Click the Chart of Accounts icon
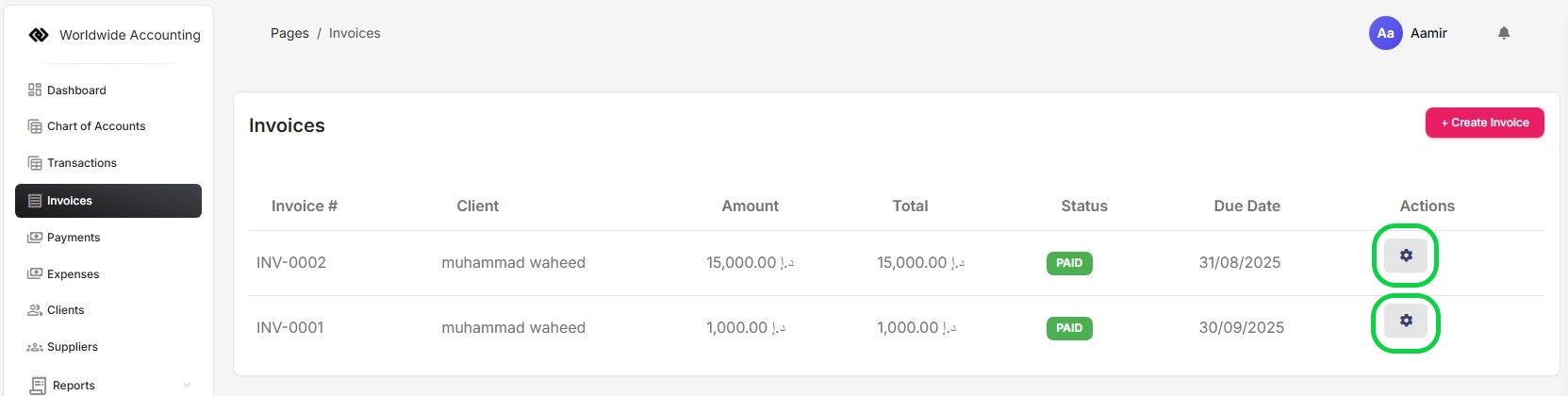Screen dimensions: 1568x396 (x=35, y=126)
